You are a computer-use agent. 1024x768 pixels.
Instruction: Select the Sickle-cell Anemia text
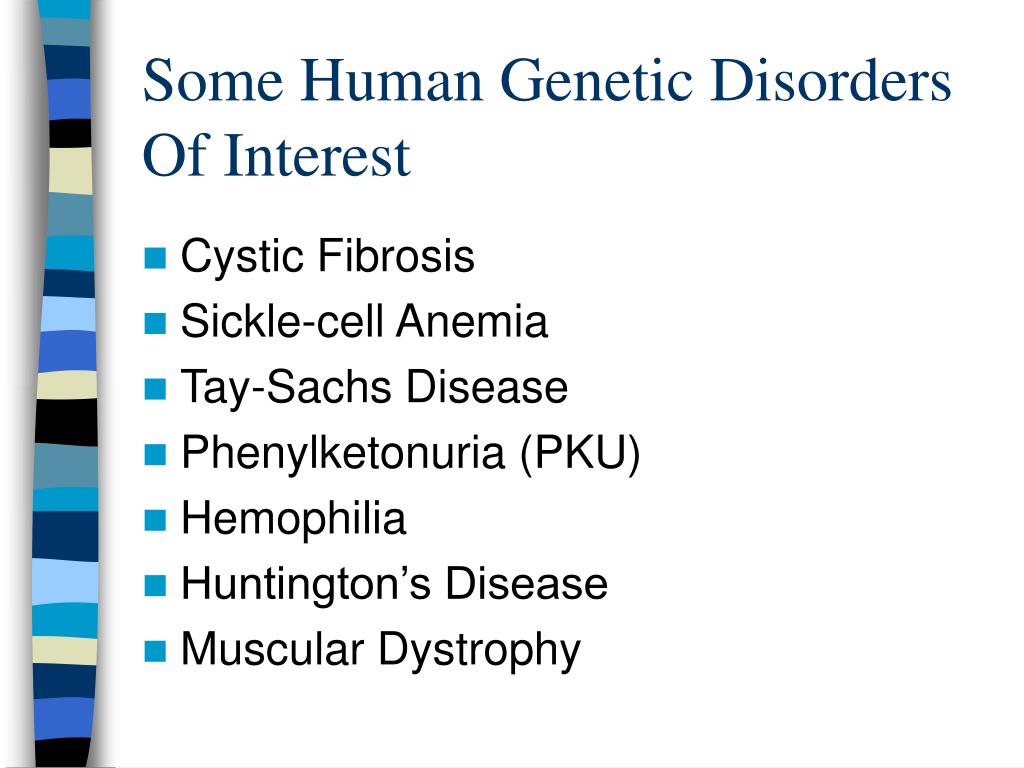364,321
